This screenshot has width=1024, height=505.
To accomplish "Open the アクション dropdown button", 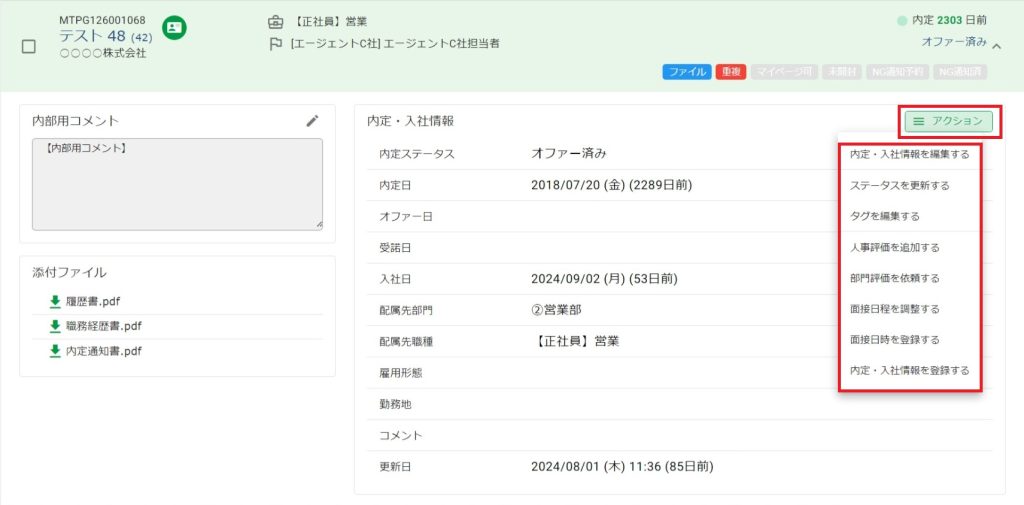I will click(949, 121).
